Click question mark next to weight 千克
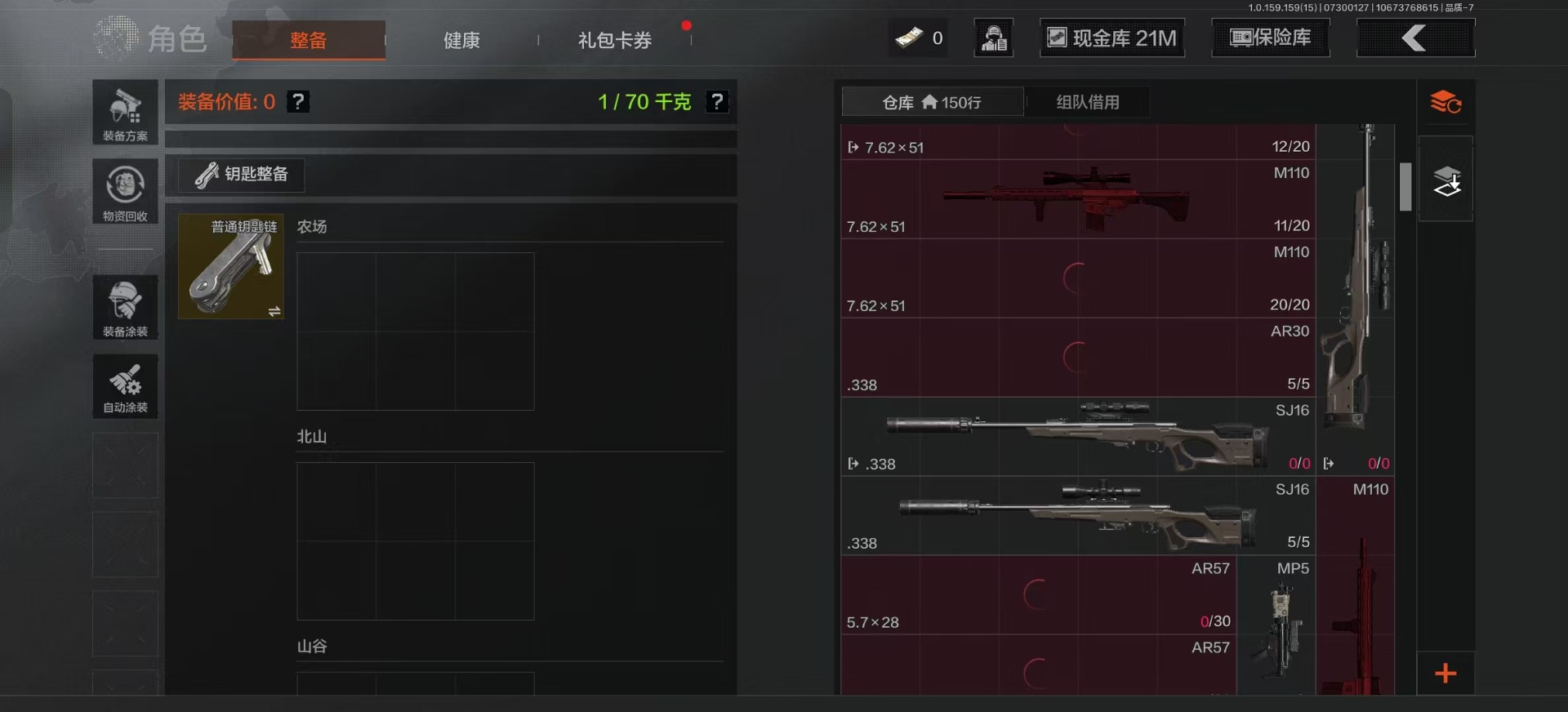The width and height of the screenshot is (1568, 712). [717, 102]
